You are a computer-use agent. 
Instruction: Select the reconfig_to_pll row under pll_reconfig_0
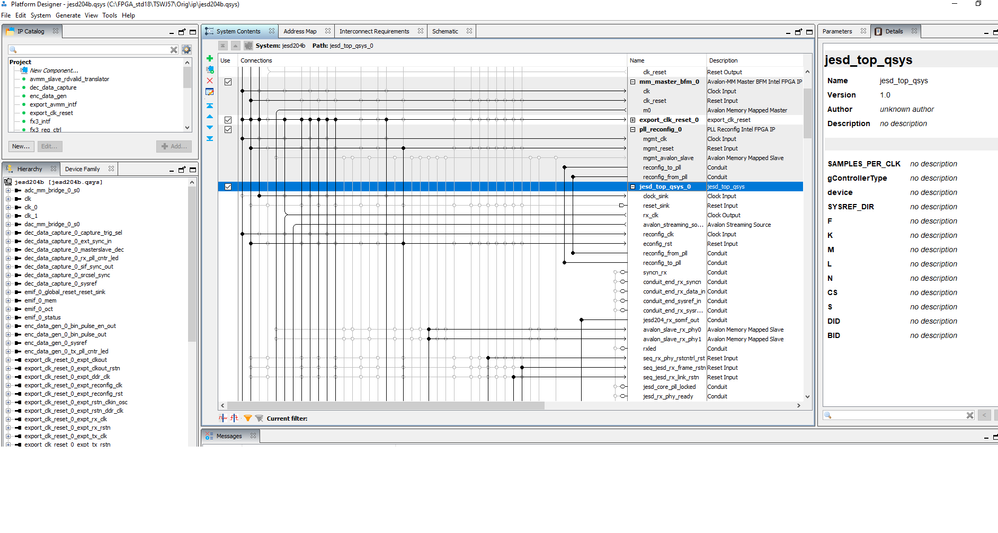[662, 167]
